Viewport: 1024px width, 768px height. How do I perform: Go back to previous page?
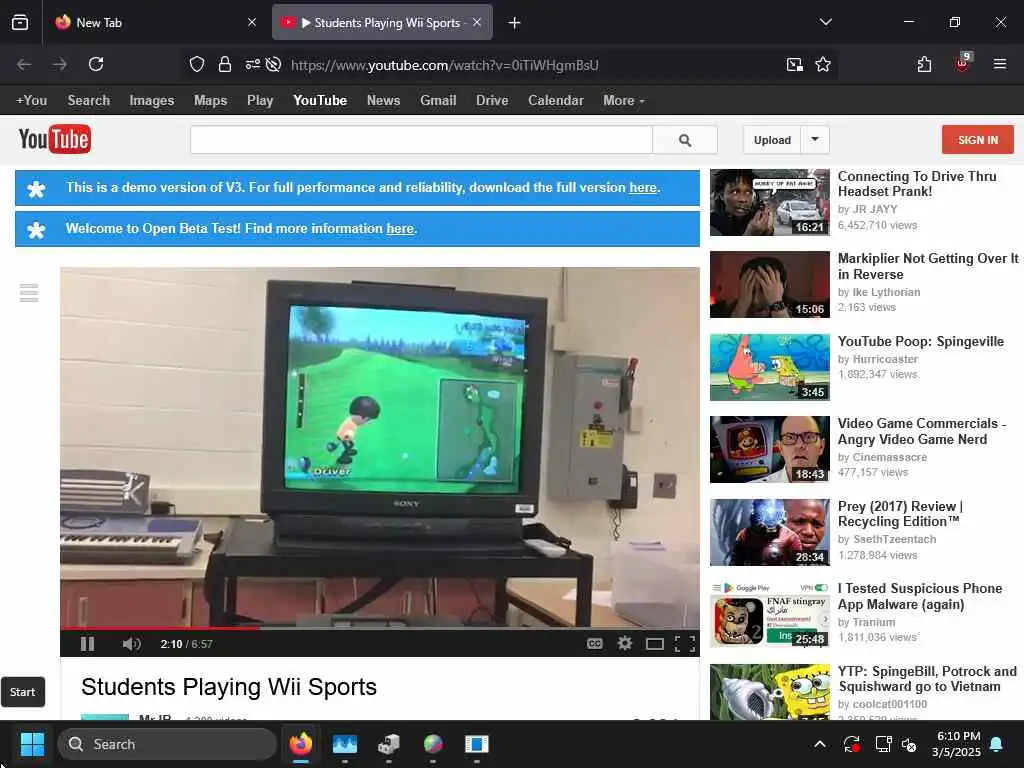pyautogui.click(x=24, y=64)
